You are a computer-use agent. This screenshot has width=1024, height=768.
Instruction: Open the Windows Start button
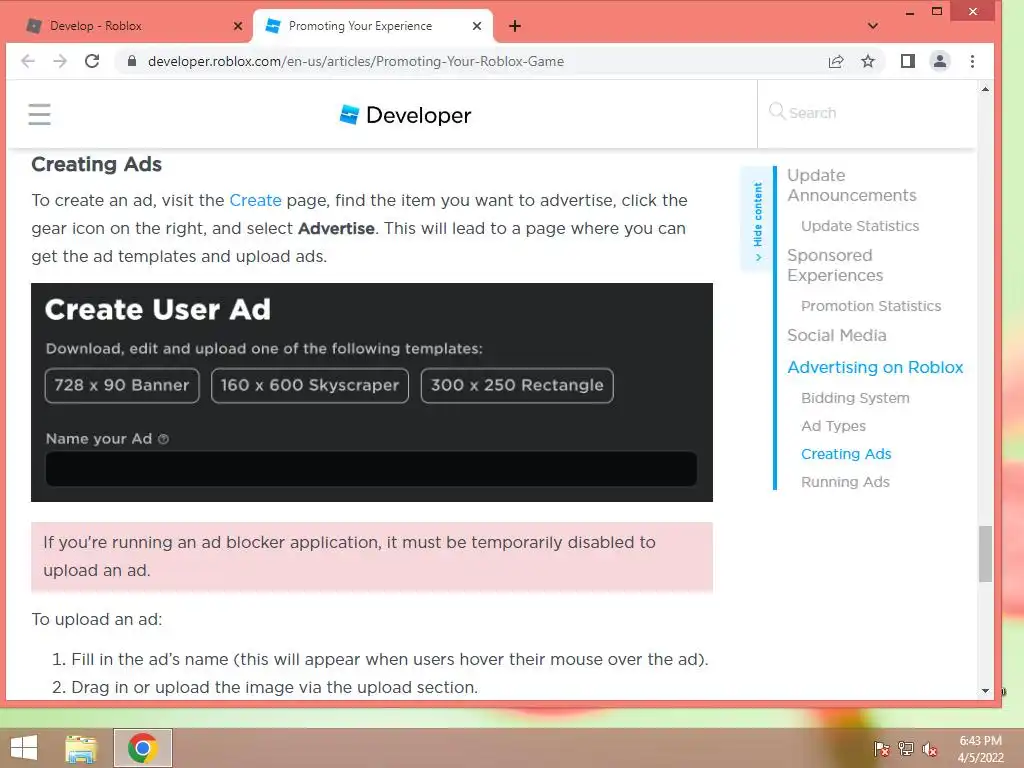click(x=24, y=748)
